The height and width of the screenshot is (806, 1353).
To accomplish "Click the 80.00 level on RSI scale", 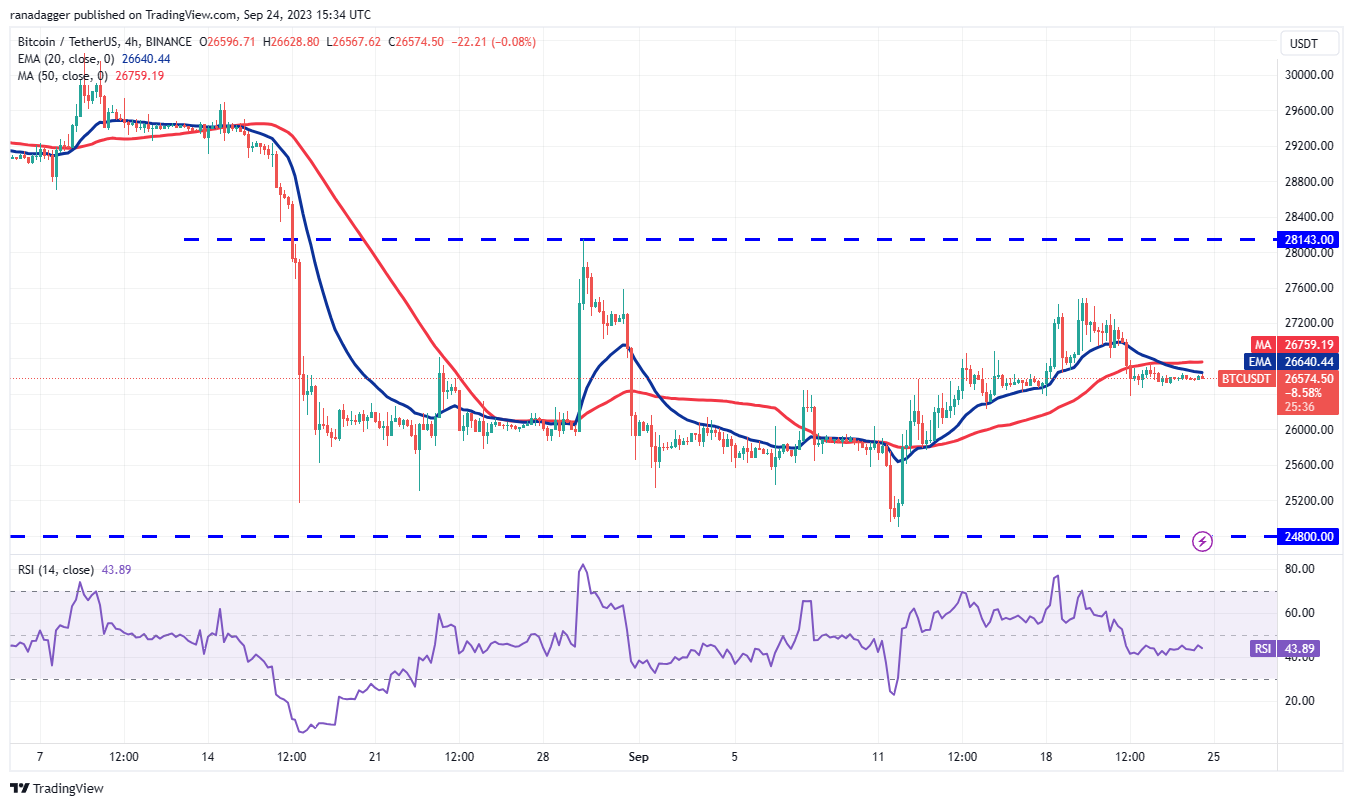I will (x=1299, y=569).
